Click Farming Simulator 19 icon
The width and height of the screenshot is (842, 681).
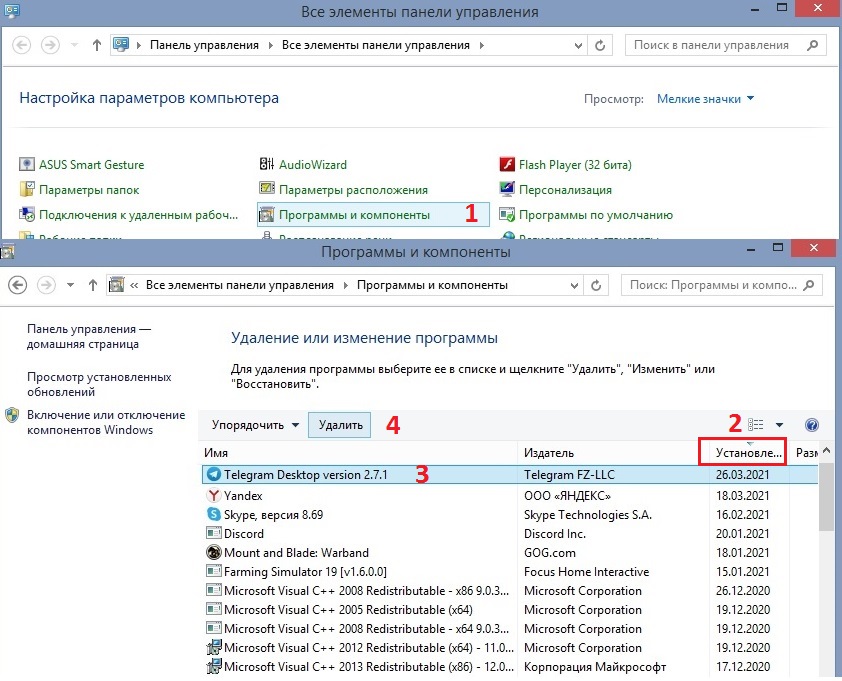[x=214, y=571]
